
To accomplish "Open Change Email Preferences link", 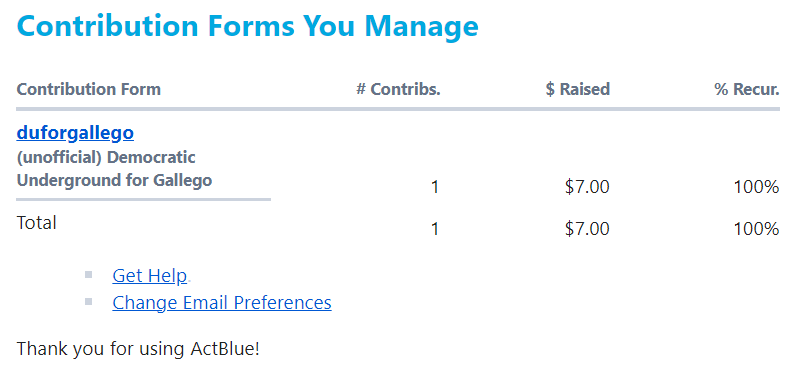I will [x=222, y=302].
